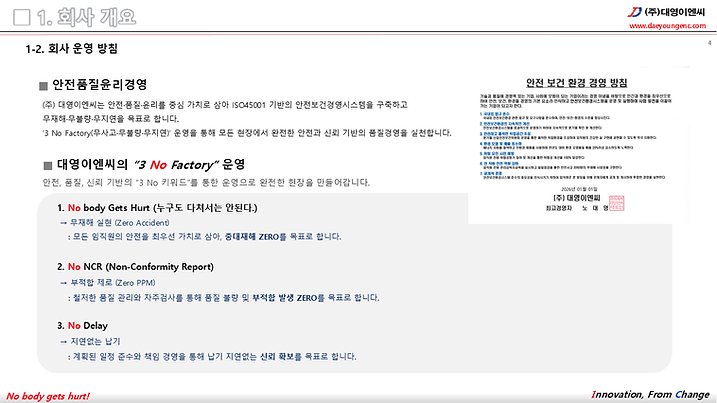Click the footer 'Innovation, From Change'
717x403 pixels.
pyautogui.click(x=650, y=394)
